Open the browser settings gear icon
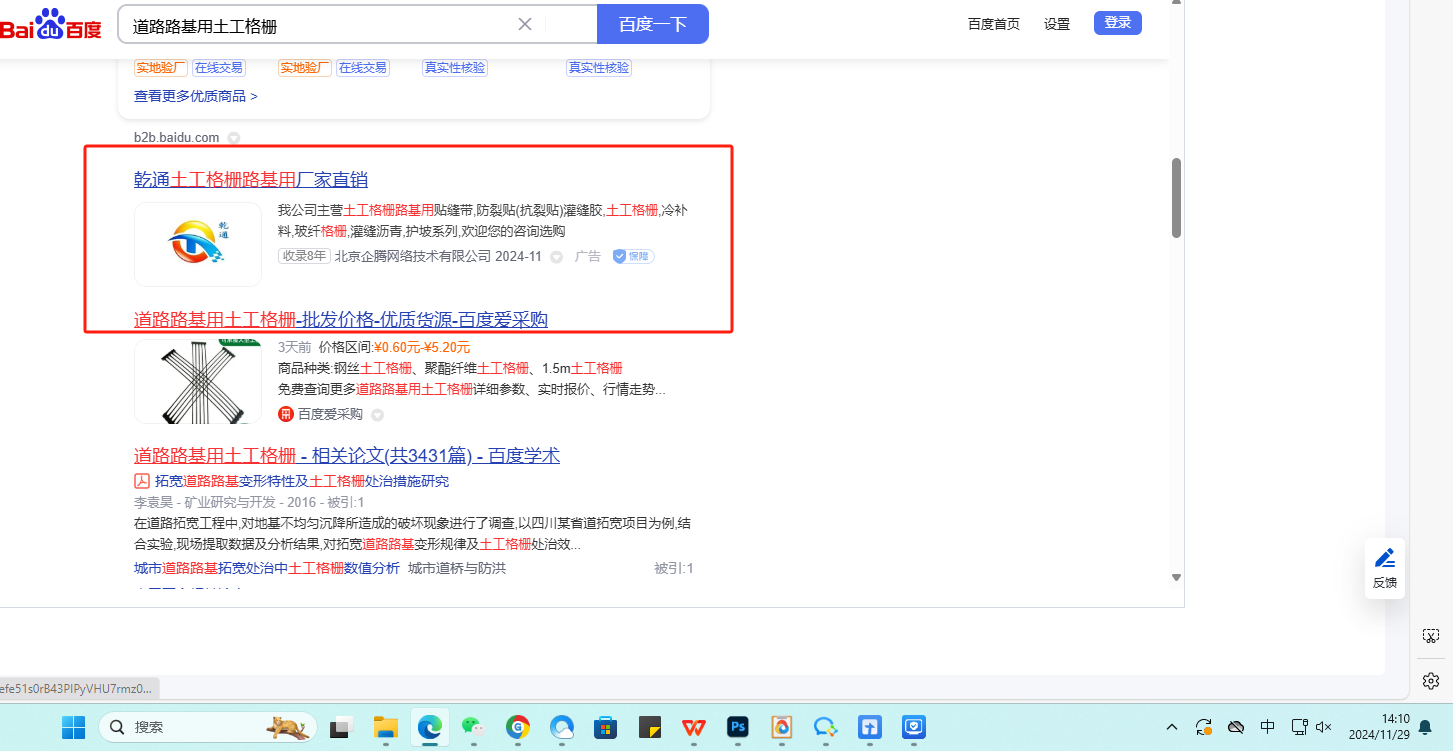Screen dimensions: 1453x751 (1431, 681)
